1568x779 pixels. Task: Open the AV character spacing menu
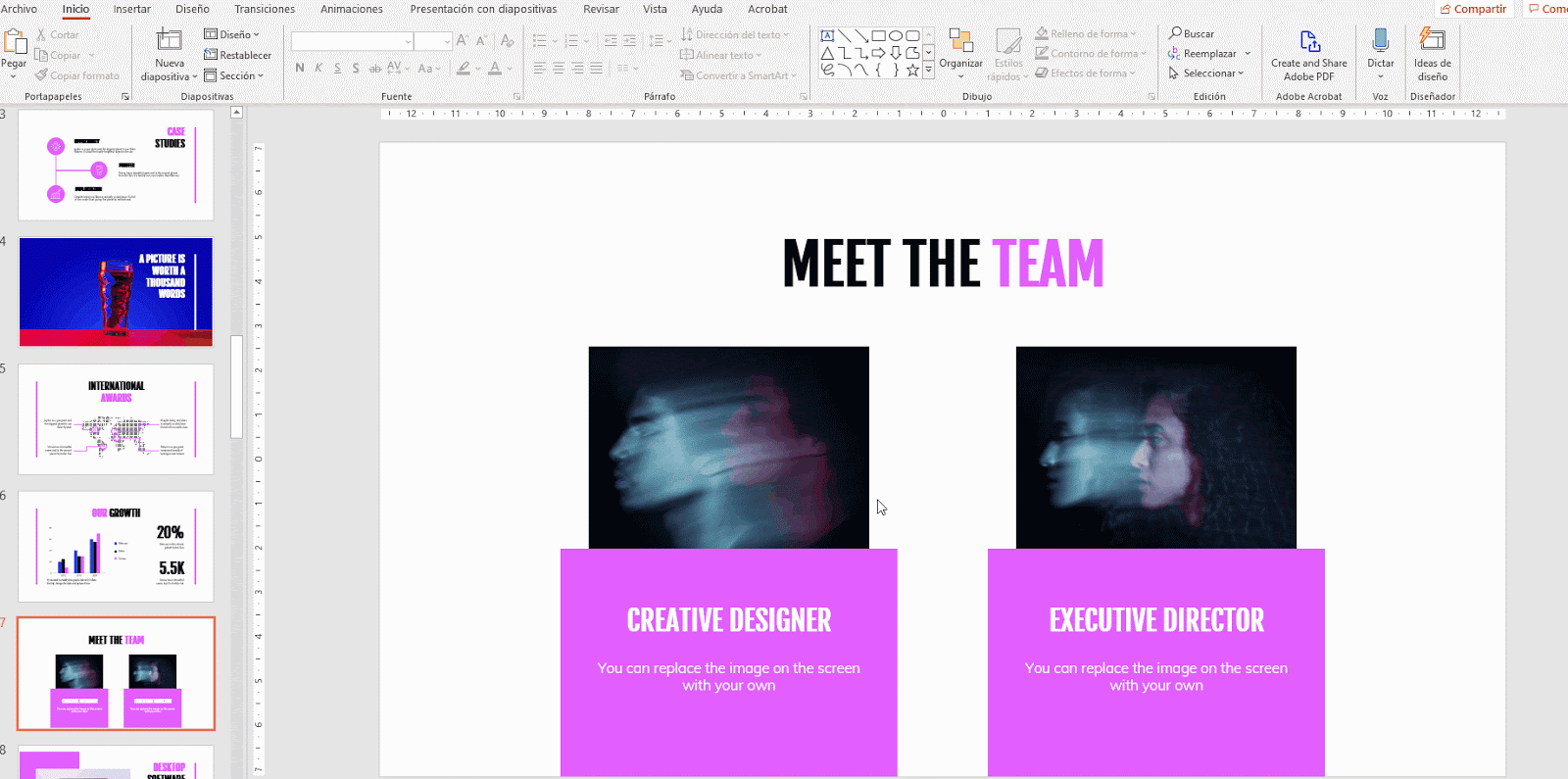tap(397, 68)
